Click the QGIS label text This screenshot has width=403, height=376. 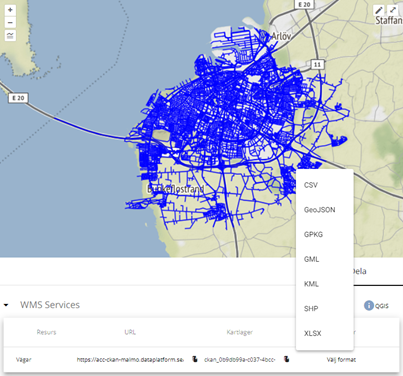(382, 306)
